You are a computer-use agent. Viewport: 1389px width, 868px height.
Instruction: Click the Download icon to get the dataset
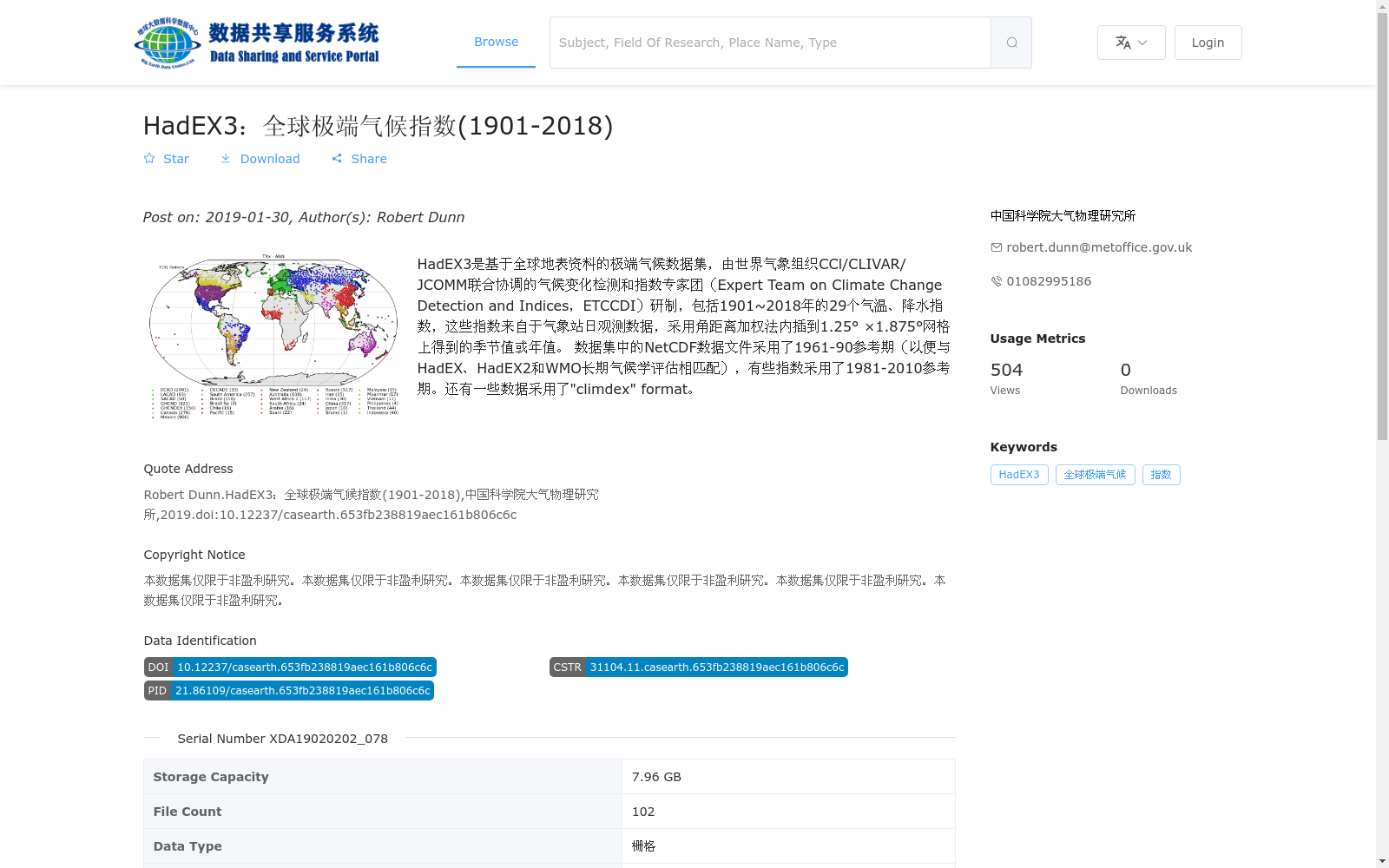pos(226,159)
